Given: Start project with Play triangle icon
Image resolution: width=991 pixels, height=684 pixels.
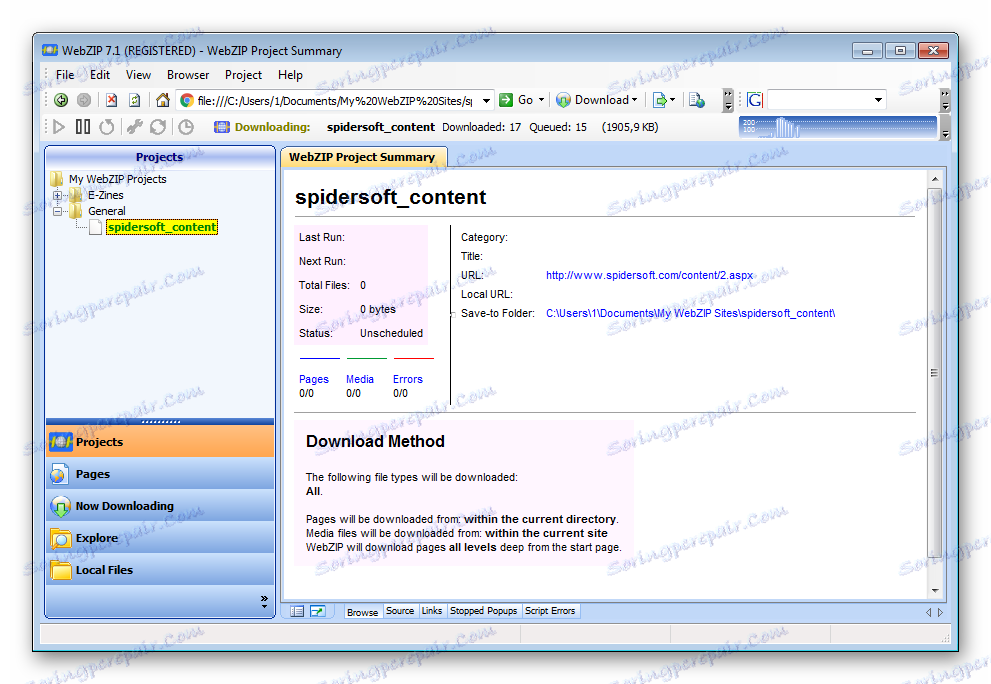Looking at the screenshot, I should tap(59, 127).
